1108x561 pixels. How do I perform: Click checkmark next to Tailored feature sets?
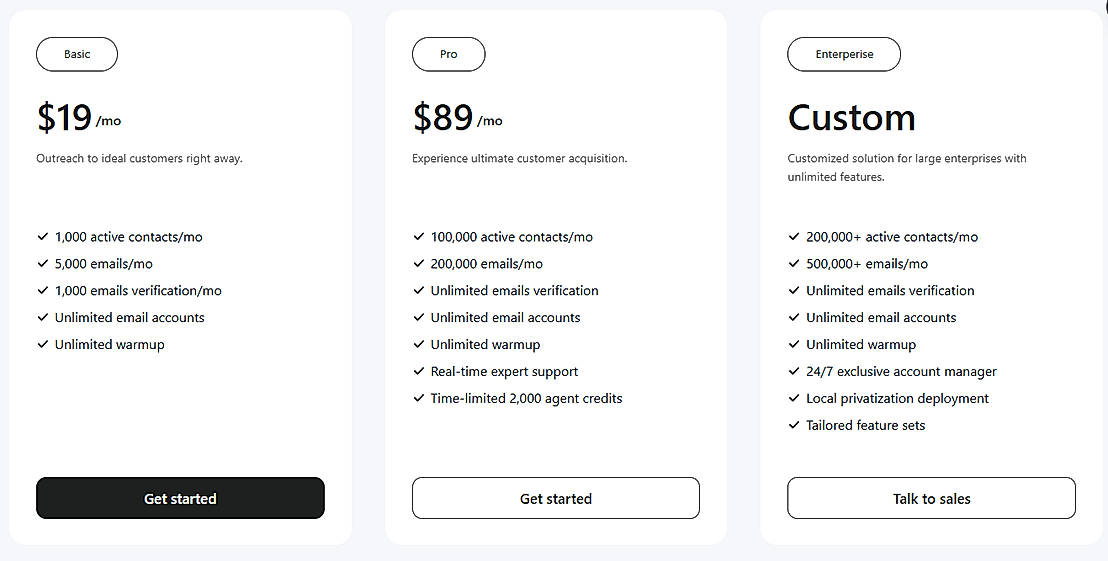[x=794, y=425]
